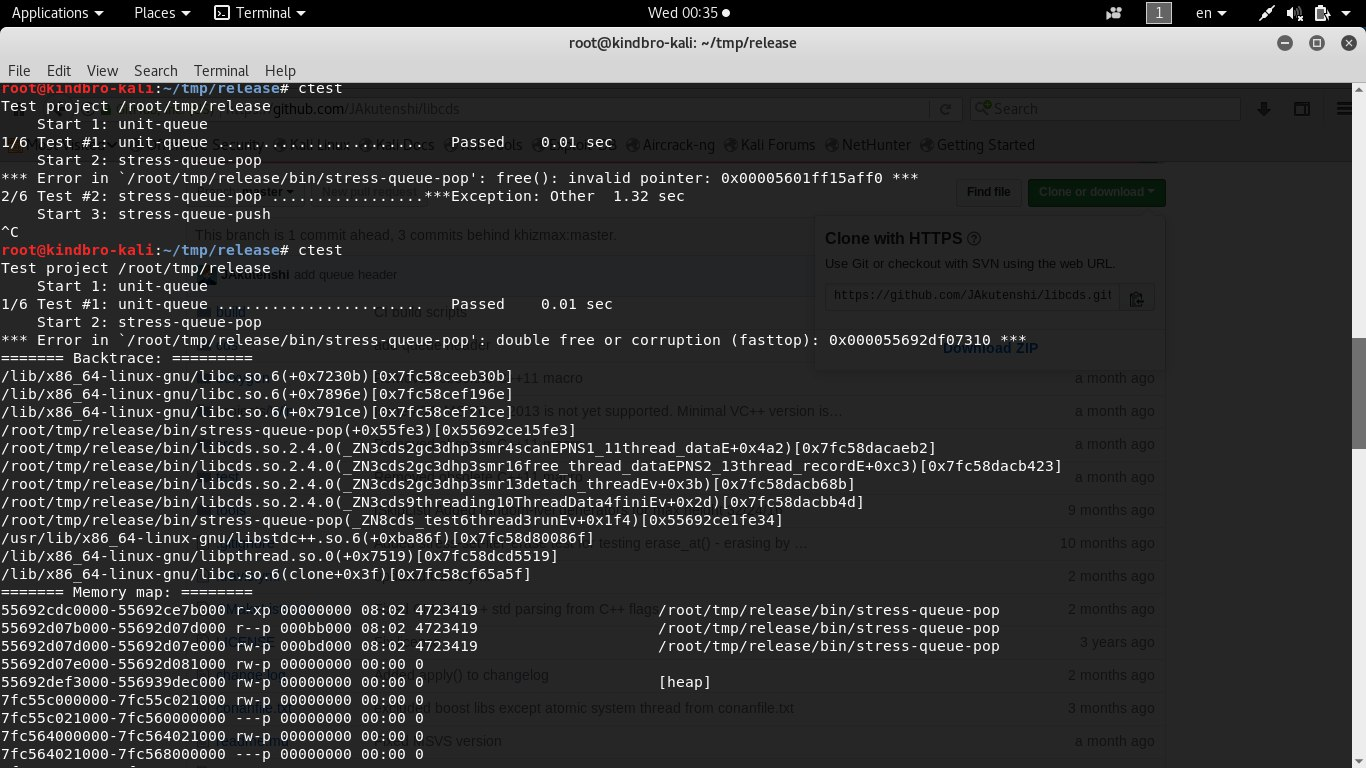
Task: Click the screen recording camera icon
Action: click(x=1114, y=13)
